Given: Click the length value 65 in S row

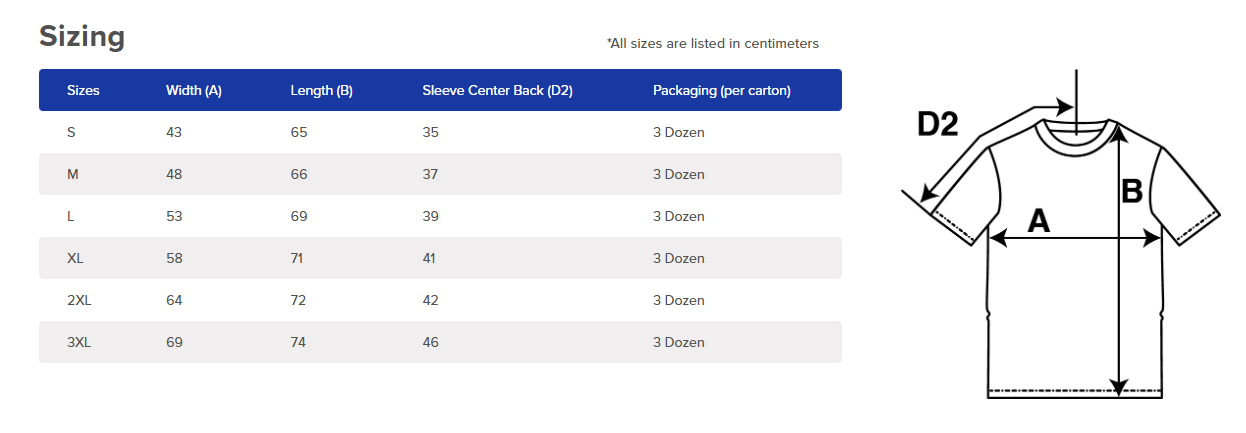Looking at the screenshot, I should coord(299,132).
